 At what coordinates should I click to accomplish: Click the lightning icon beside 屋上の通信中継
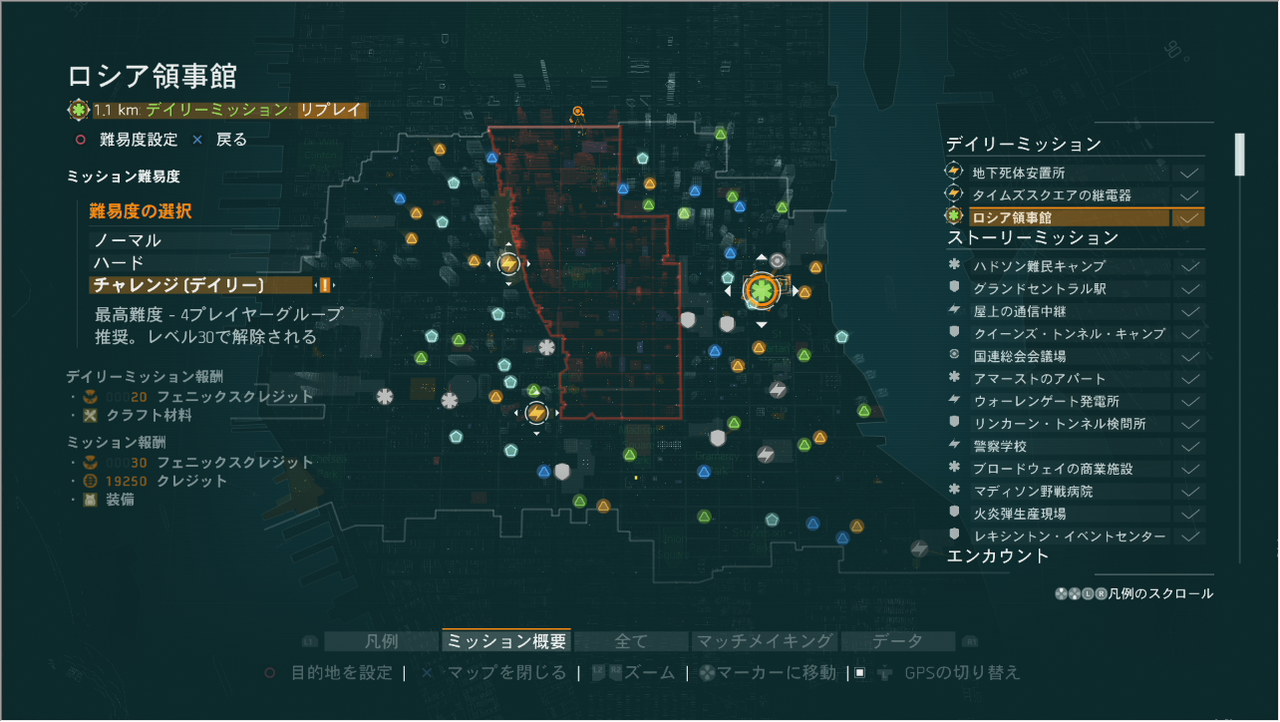pos(954,311)
